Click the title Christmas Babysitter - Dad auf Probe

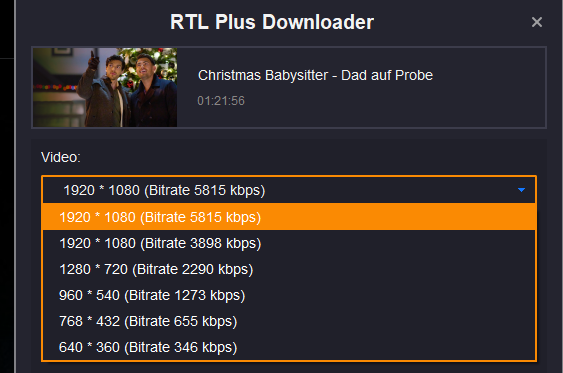[x=315, y=75]
